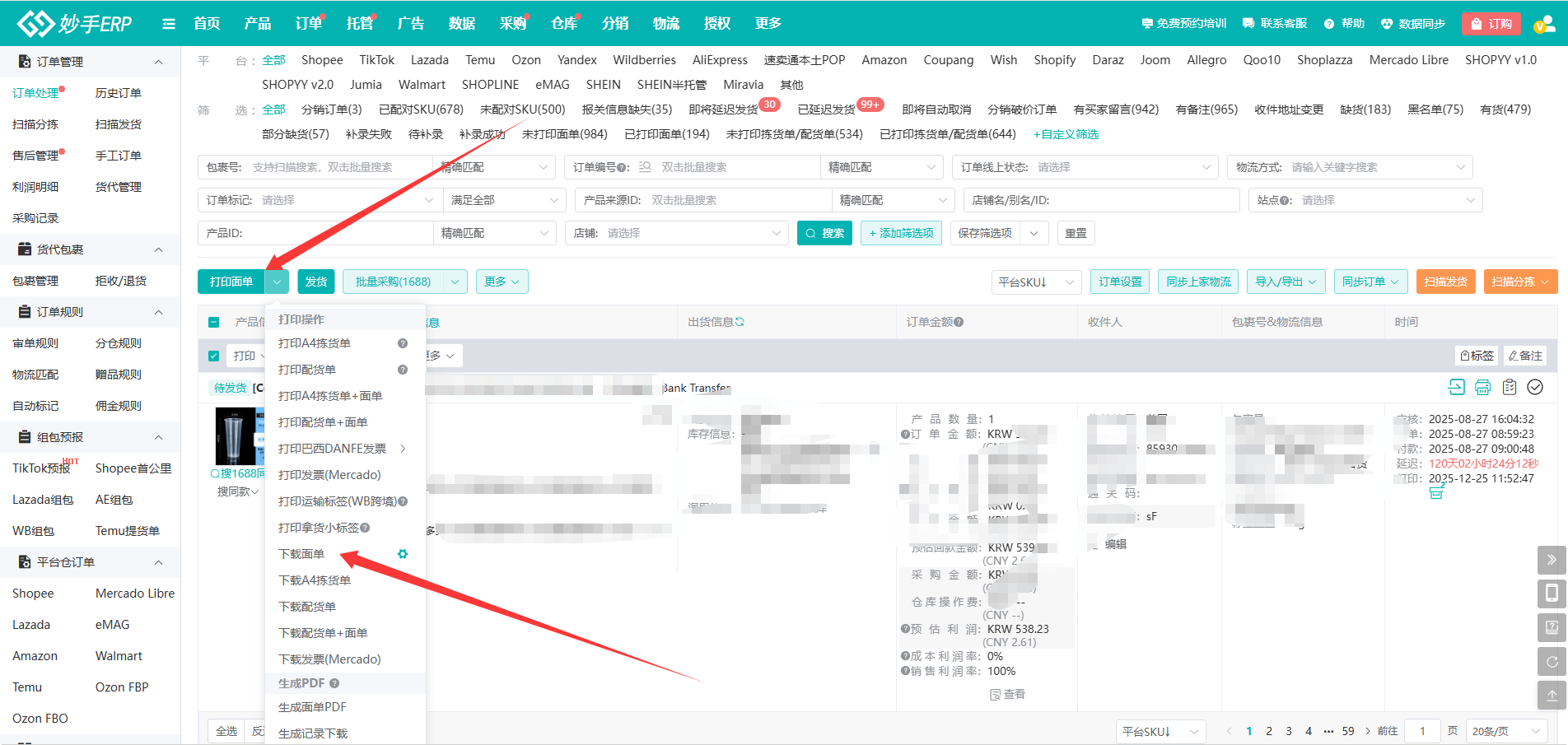
Task: Click the printer icon in order row
Action: pos(1482,387)
